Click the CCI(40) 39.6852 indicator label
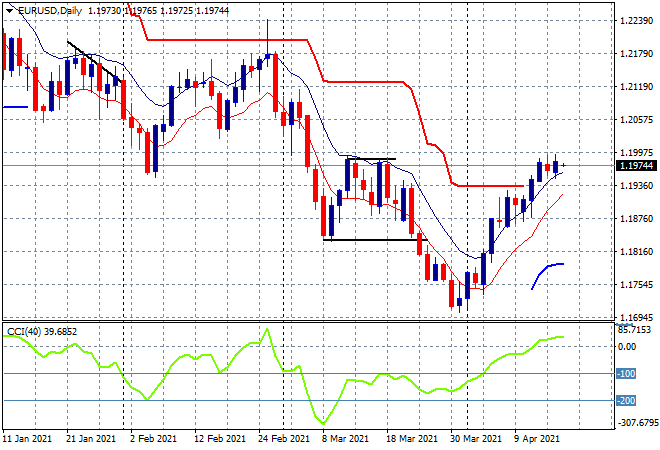 click(42, 332)
